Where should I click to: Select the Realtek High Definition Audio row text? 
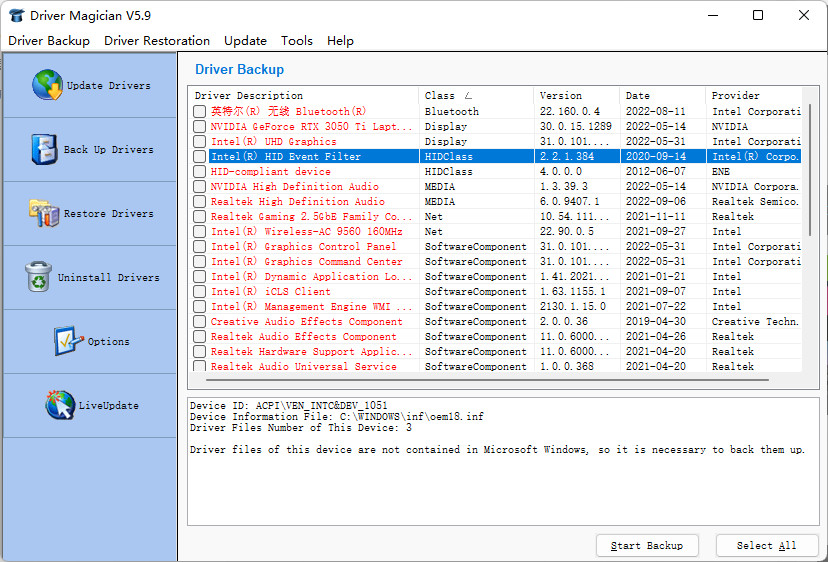[297, 202]
